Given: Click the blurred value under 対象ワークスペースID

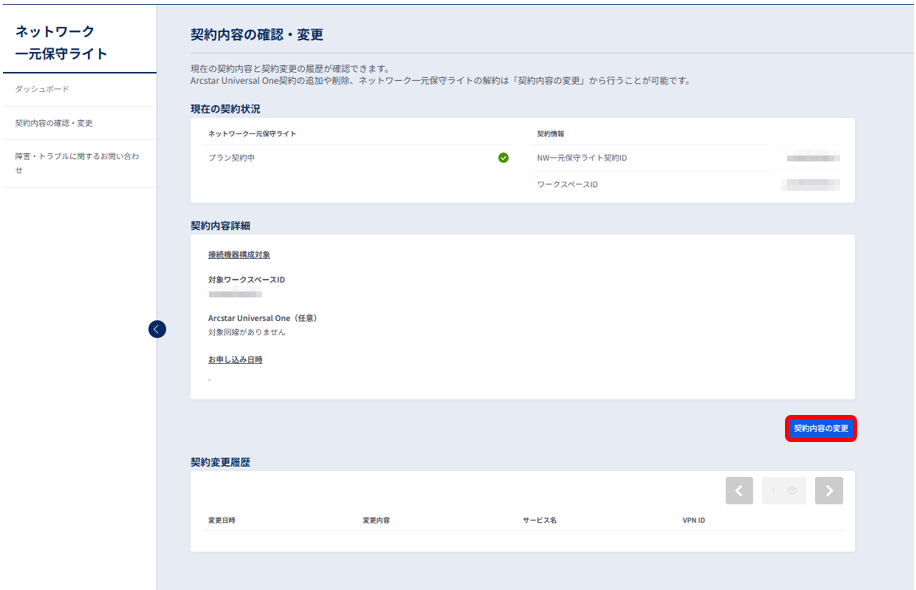Looking at the screenshot, I should (235, 294).
